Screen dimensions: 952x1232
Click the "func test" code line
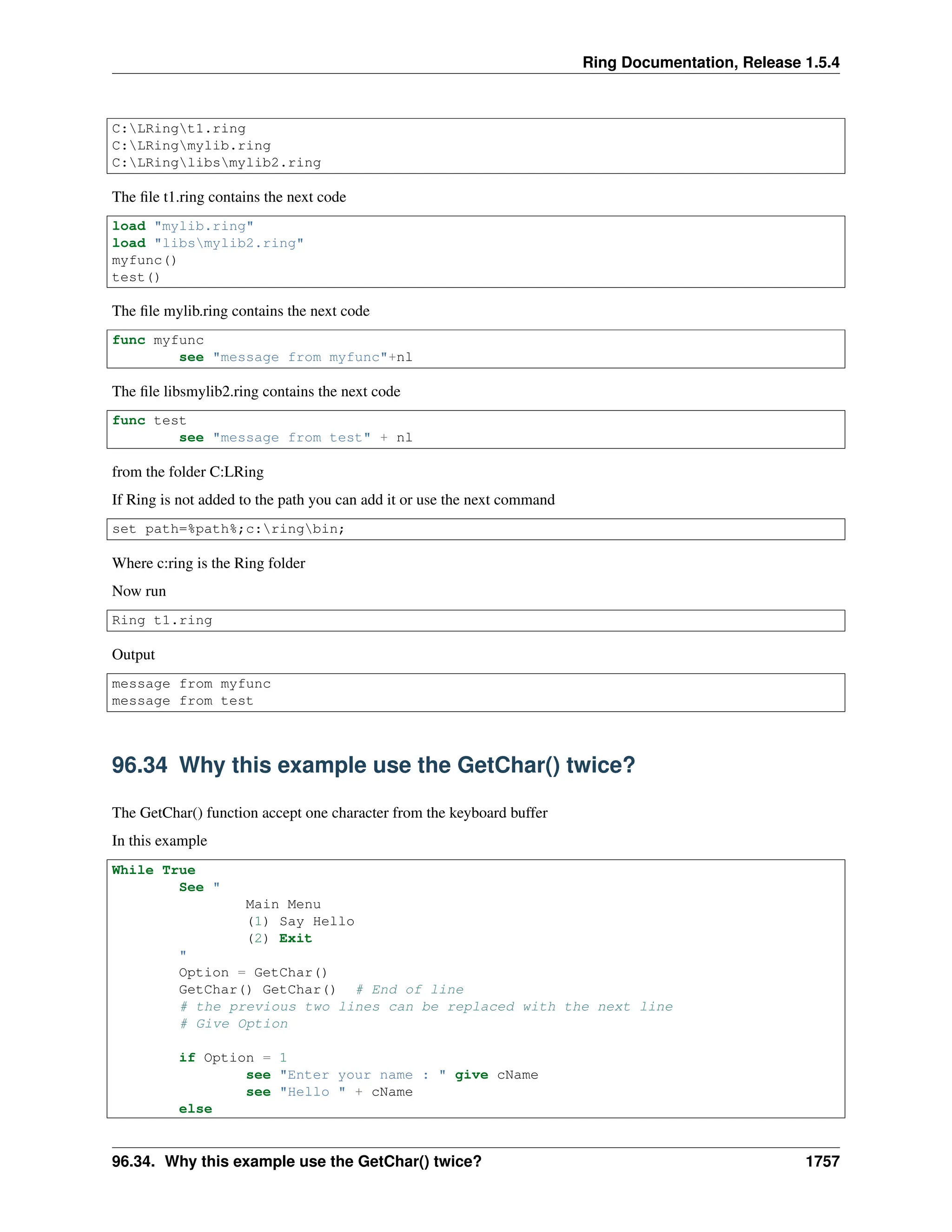point(149,420)
